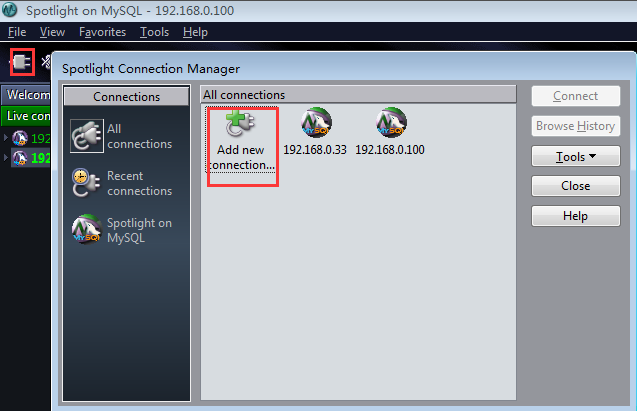Select the 192.168.0.33 MySQL connection icon
The width and height of the screenshot is (637, 411).
(x=316, y=123)
